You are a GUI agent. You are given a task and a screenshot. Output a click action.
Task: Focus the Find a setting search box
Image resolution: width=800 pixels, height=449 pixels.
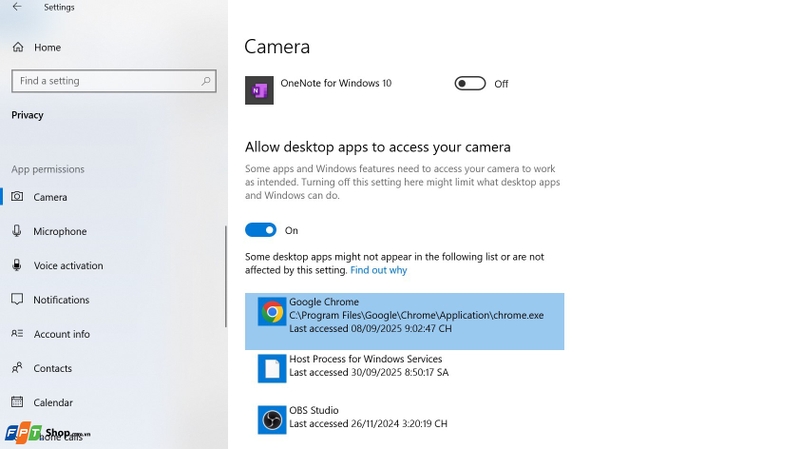click(x=114, y=81)
